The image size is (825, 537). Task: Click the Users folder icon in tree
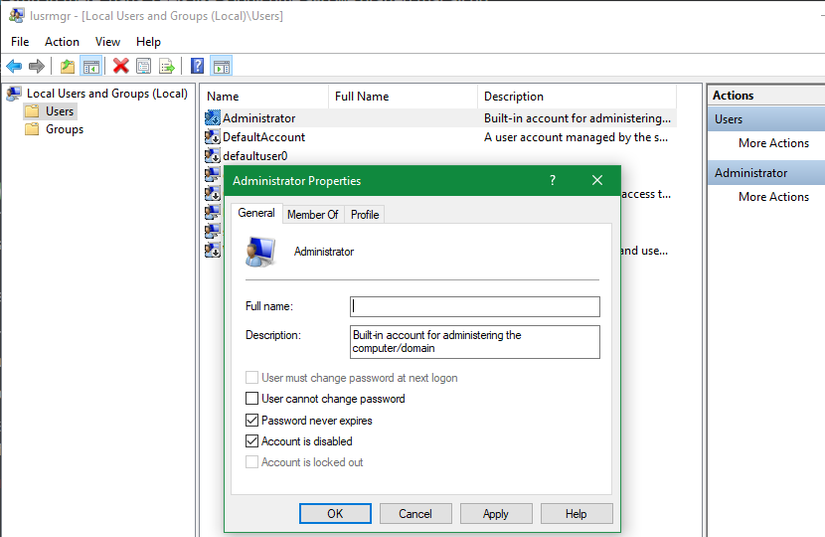point(32,111)
